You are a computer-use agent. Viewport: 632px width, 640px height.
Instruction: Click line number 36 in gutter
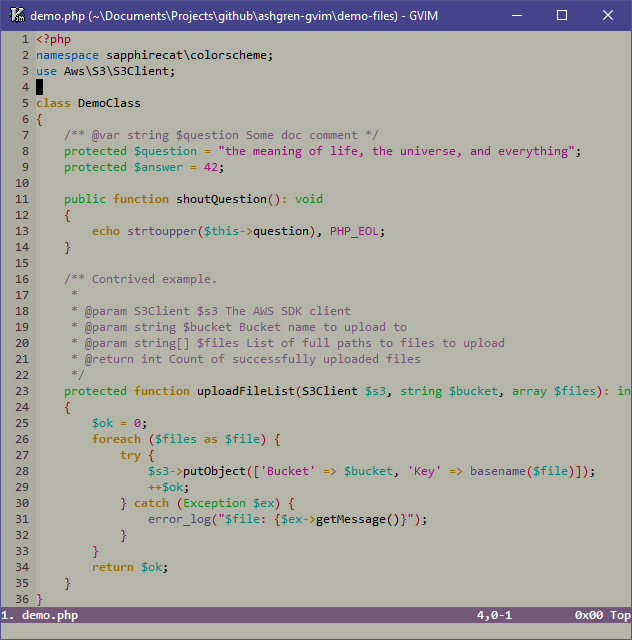tap(22, 599)
